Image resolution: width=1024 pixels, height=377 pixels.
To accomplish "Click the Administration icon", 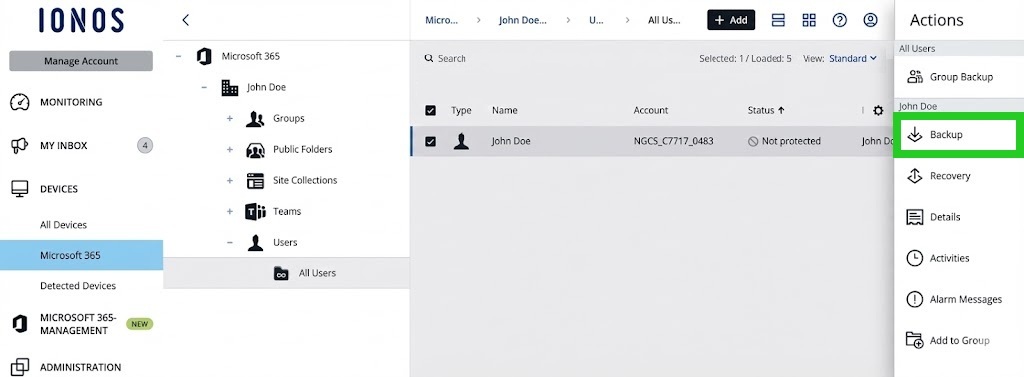I will 20,367.
